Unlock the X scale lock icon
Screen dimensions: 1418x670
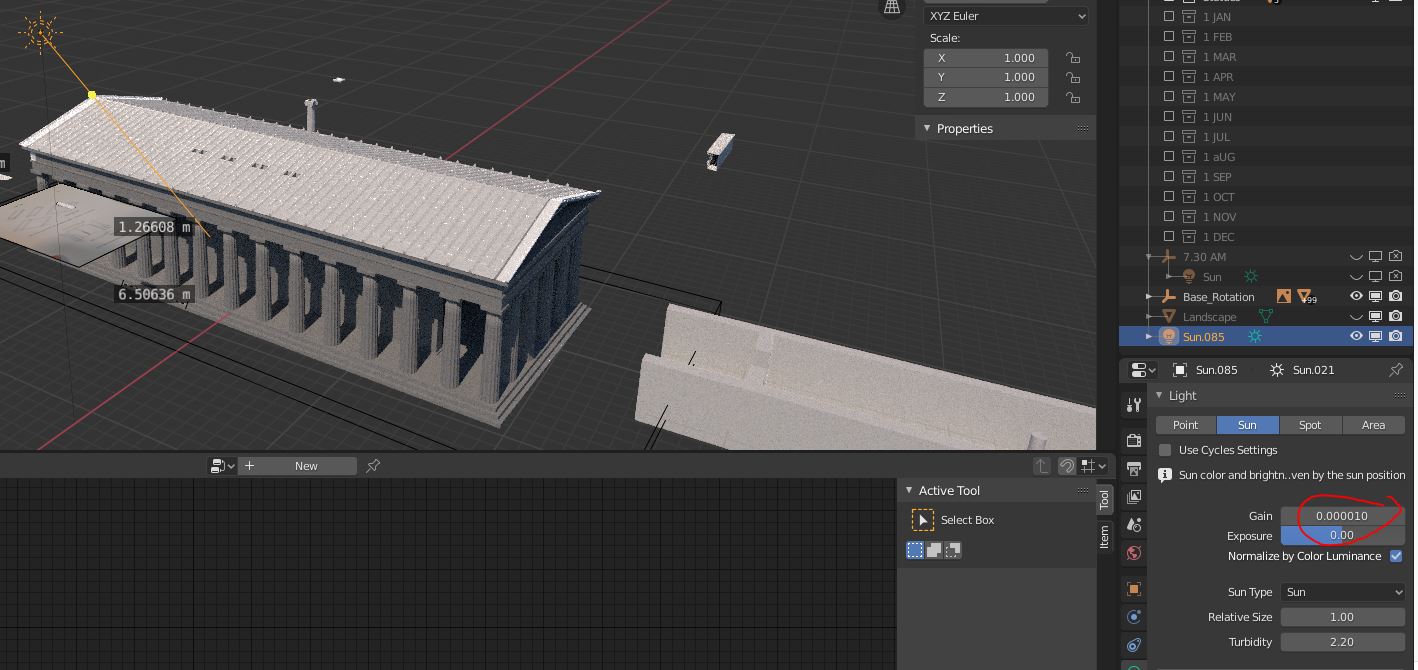click(1072, 58)
